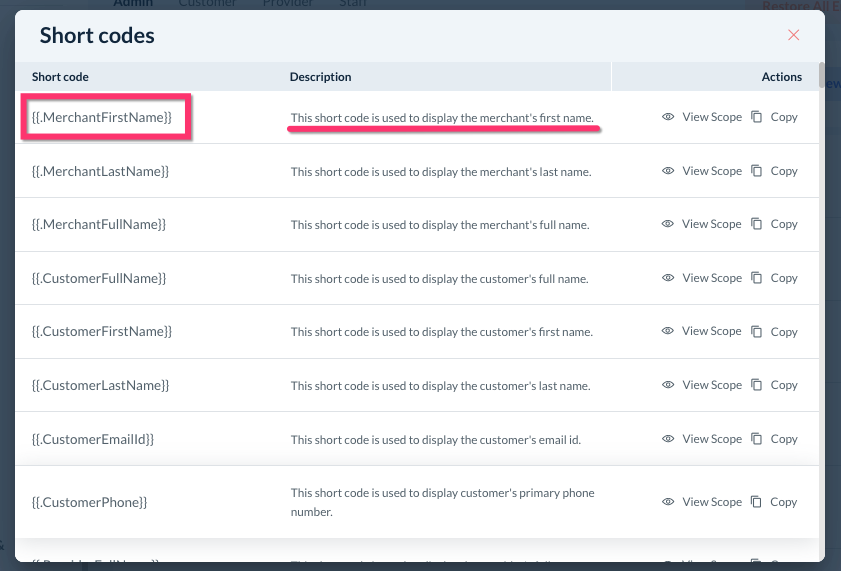This screenshot has height=571, width=841.
Task: Close the Short codes dialog
Action: (x=794, y=35)
